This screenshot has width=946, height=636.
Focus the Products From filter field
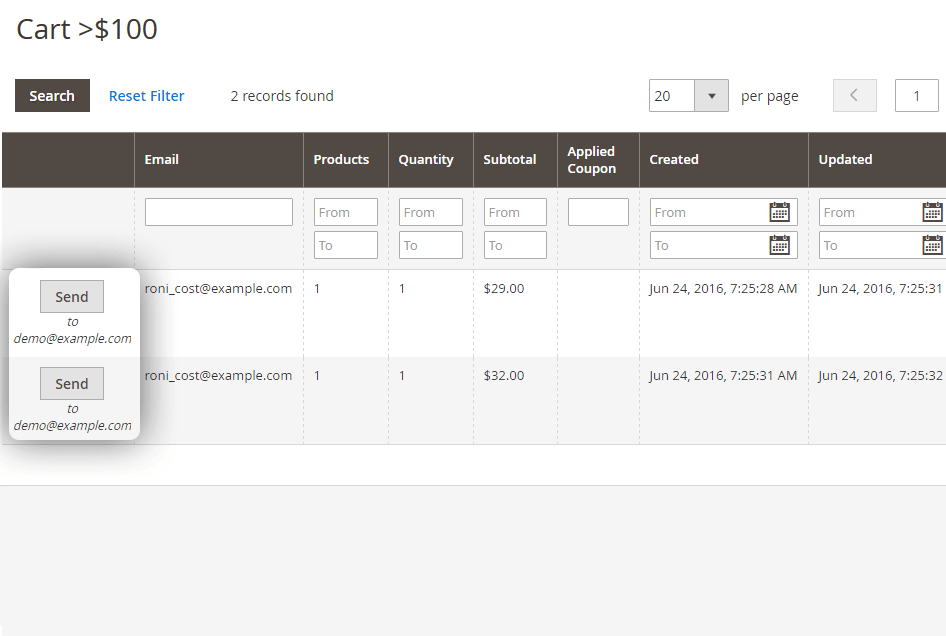coord(346,212)
